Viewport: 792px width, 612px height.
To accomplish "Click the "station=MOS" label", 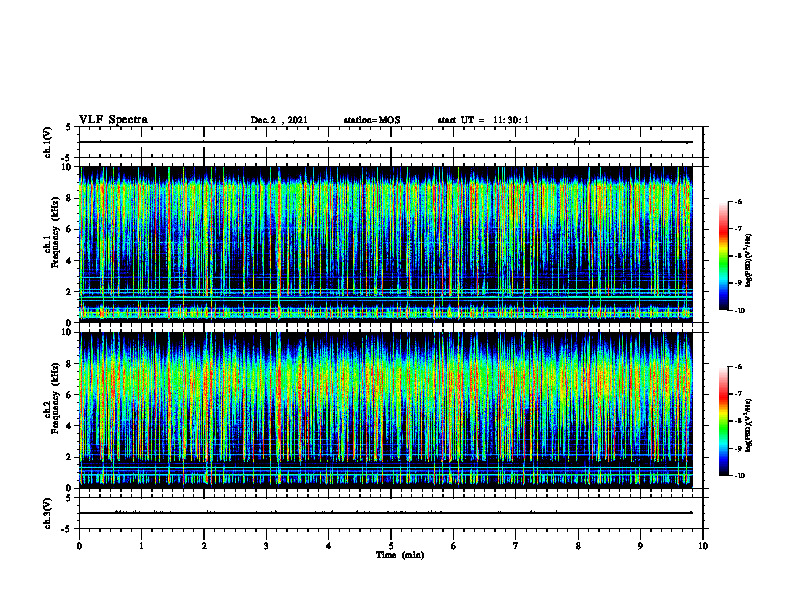I will (x=372, y=120).
